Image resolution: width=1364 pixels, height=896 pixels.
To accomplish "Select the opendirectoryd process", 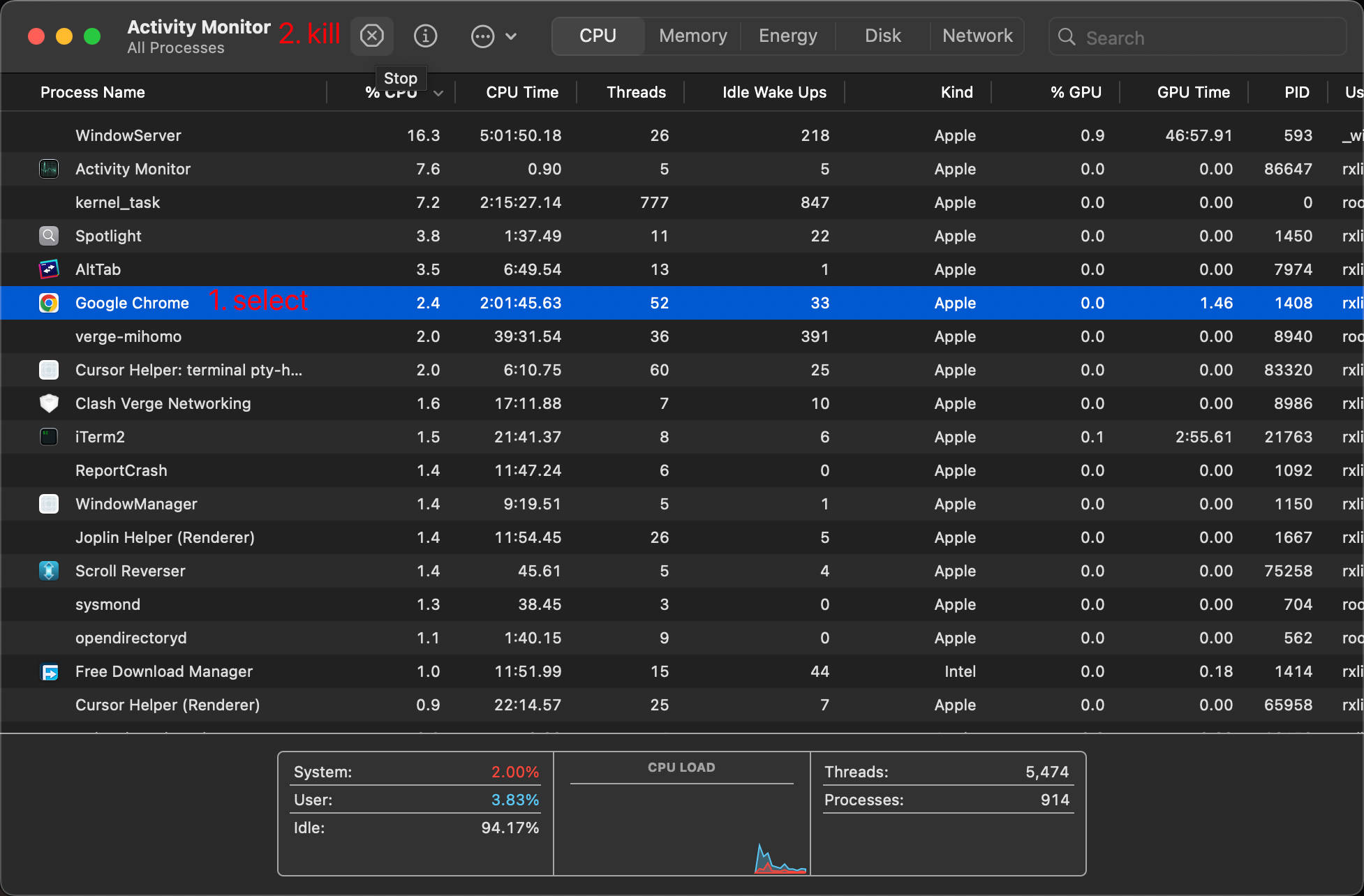I will click(x=682, y=638).
